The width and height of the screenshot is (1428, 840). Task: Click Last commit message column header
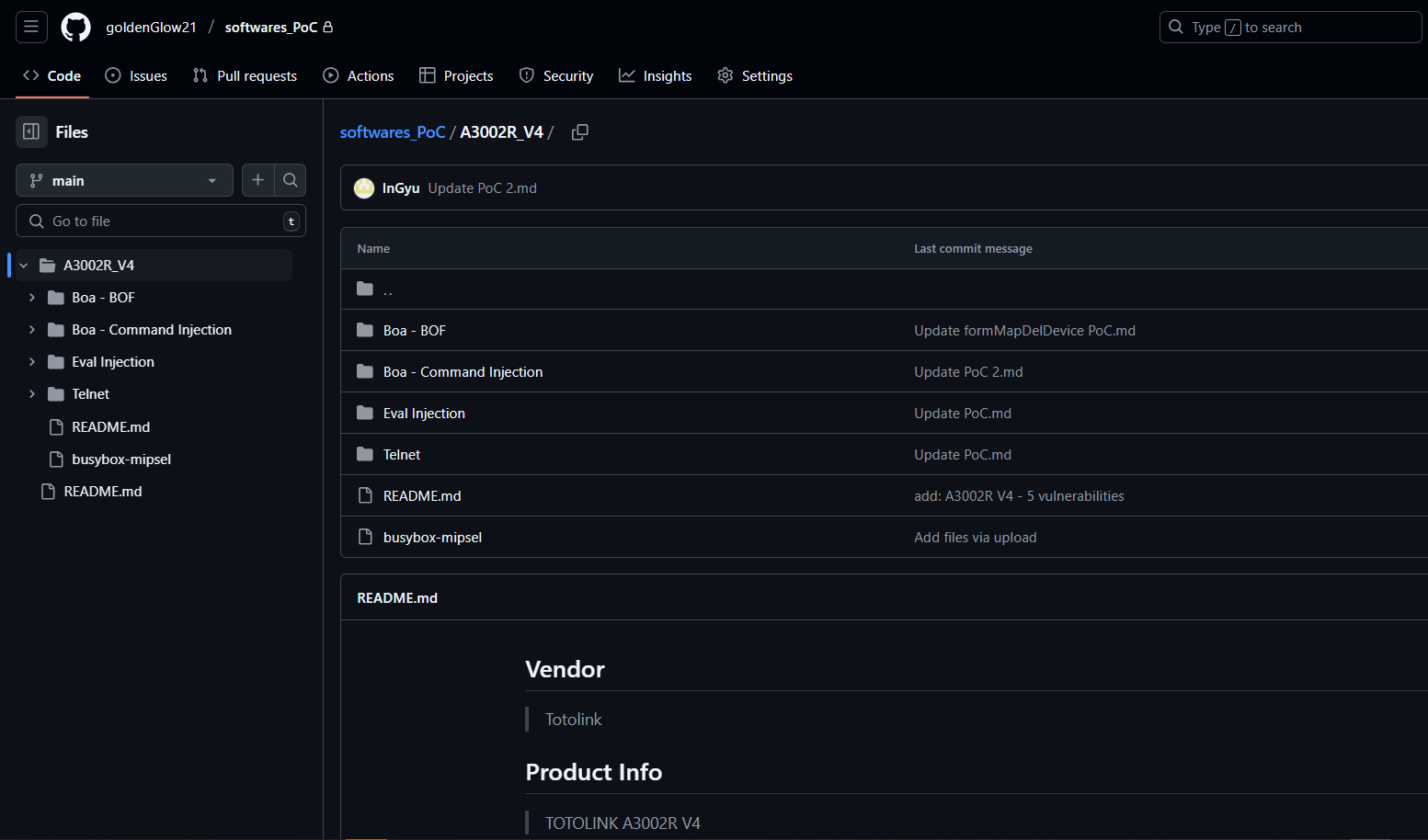pos(973,249)
